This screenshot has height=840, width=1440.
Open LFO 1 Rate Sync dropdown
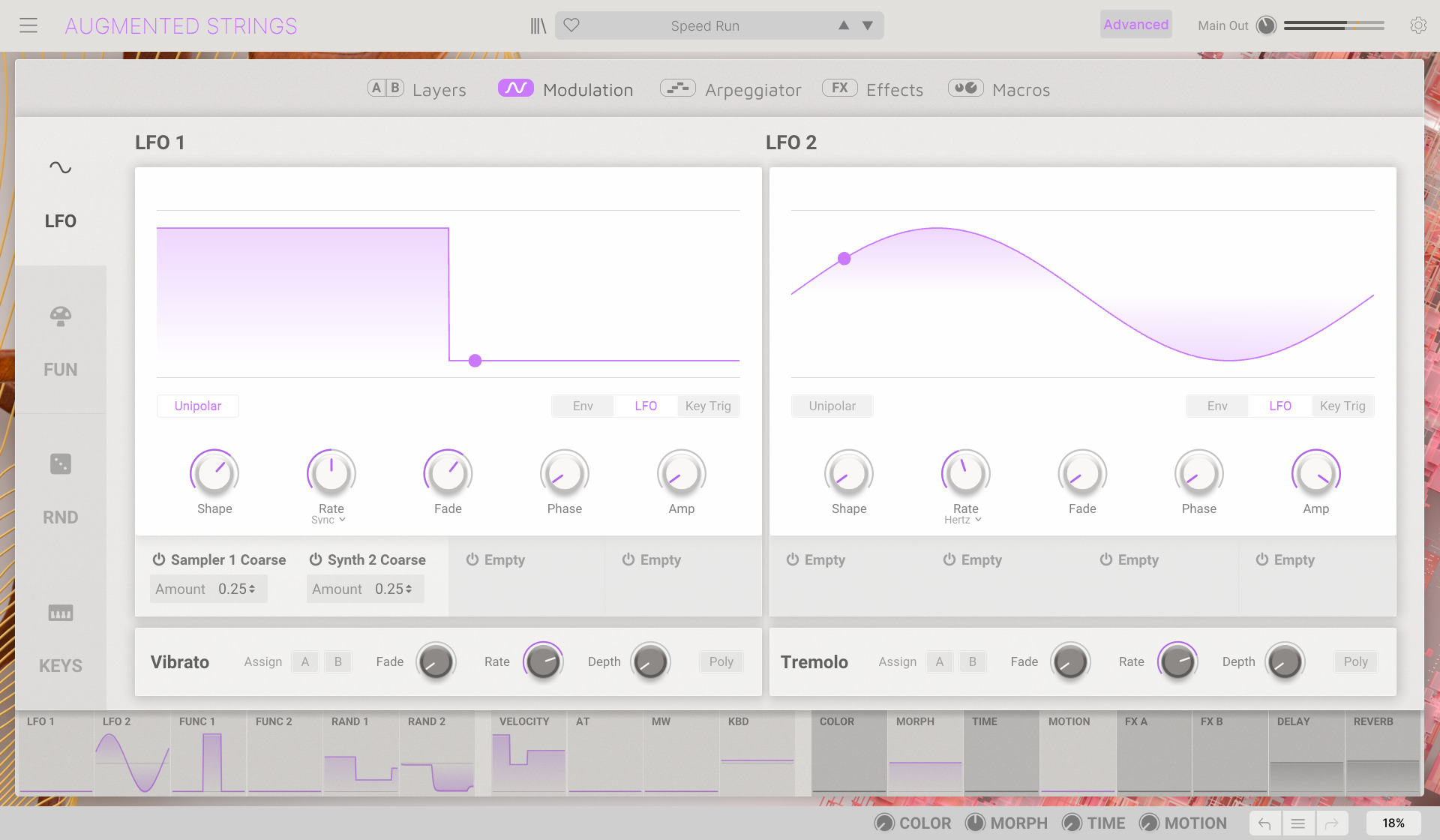tap(328, 520)
